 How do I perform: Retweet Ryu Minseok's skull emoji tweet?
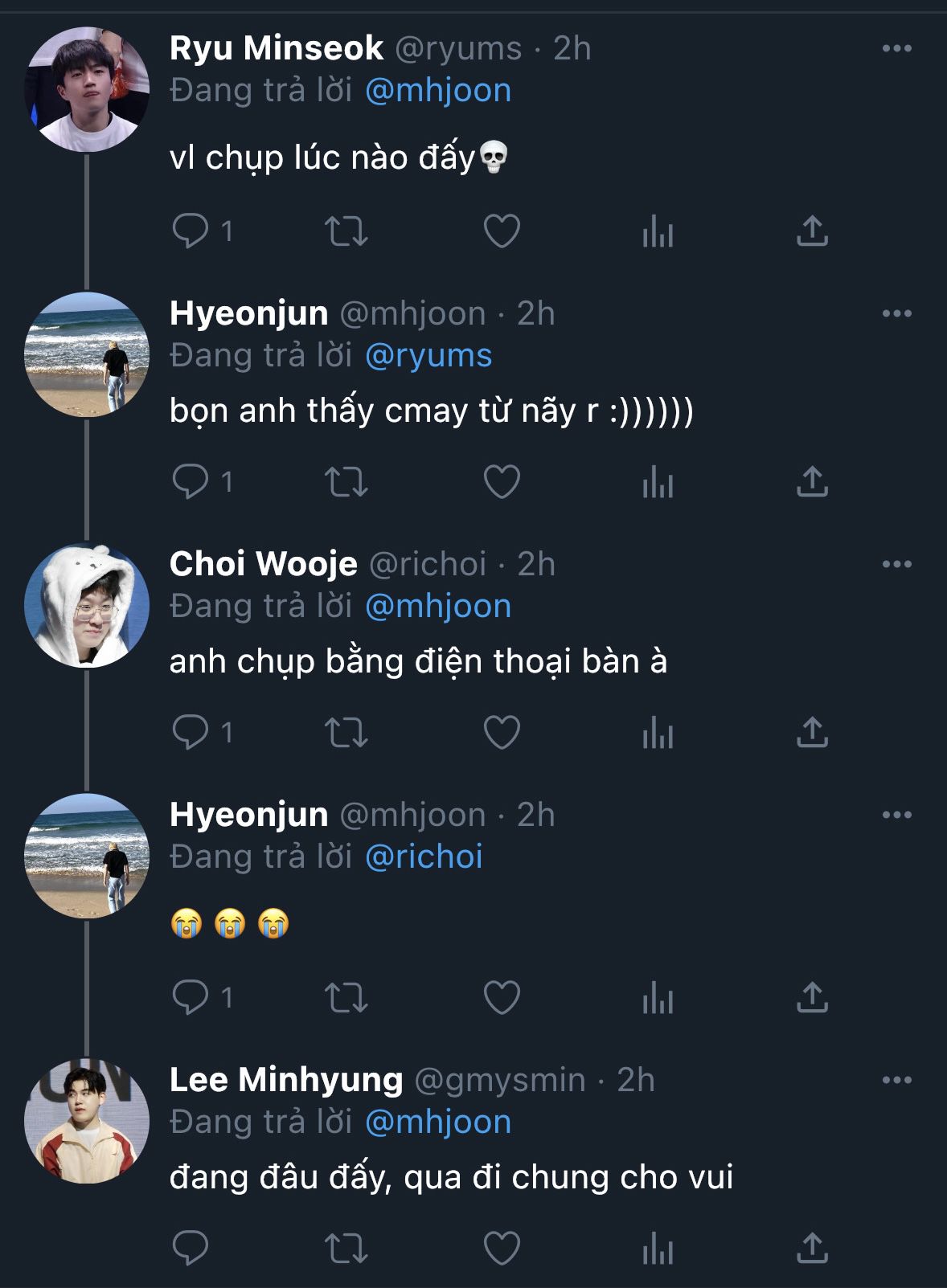(x=346, y=231)
